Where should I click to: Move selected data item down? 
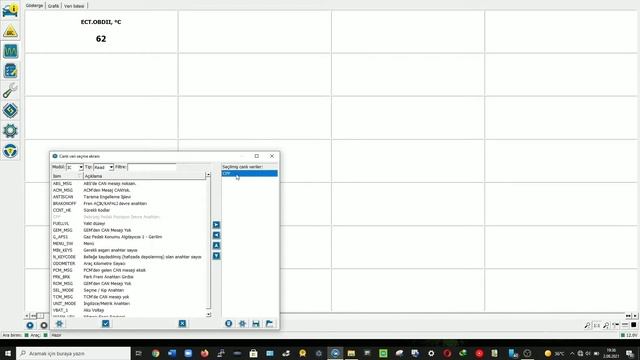pyautogui.click(x=216, y=256)
